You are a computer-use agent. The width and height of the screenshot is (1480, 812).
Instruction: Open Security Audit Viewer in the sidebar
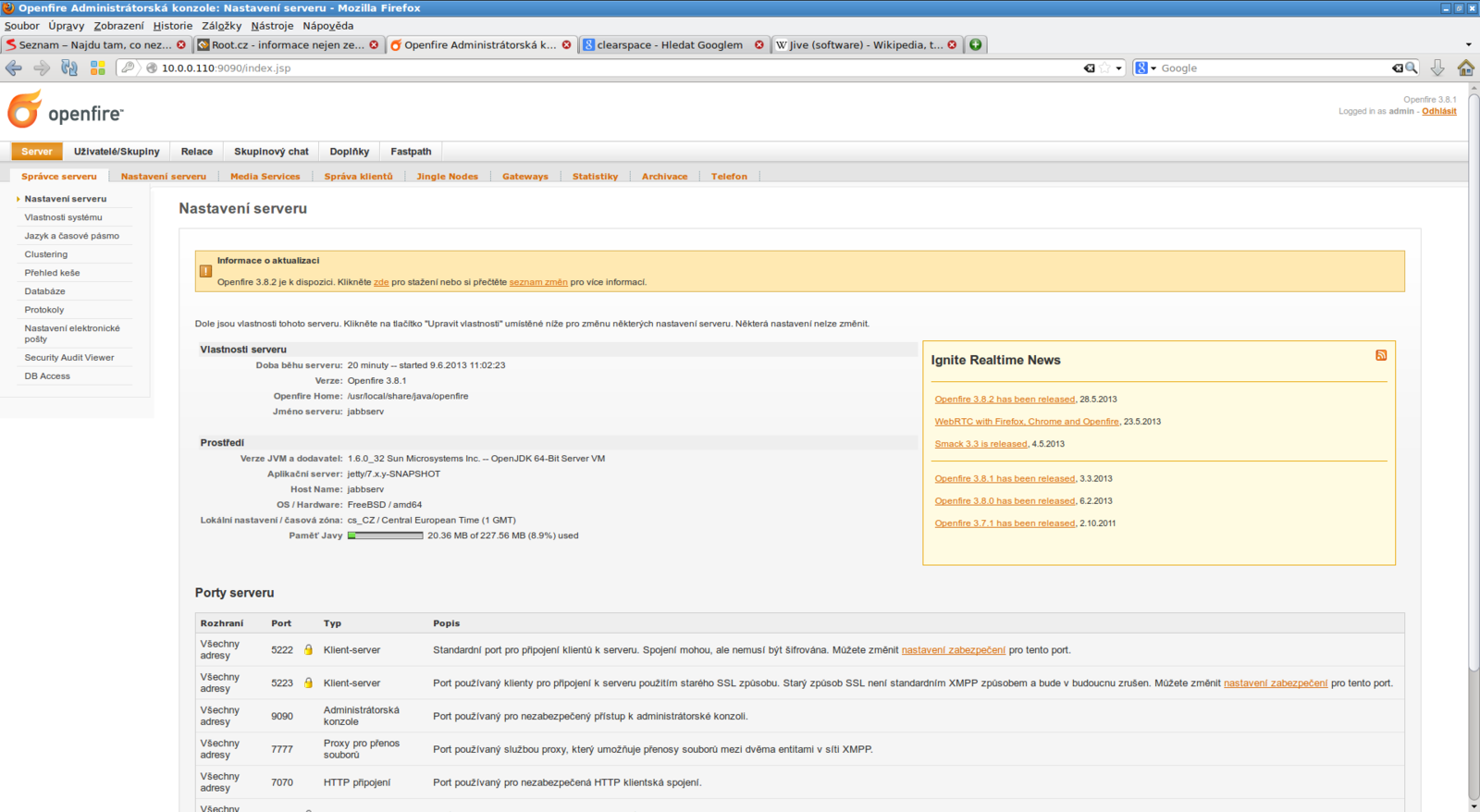(x=69, y=358)
